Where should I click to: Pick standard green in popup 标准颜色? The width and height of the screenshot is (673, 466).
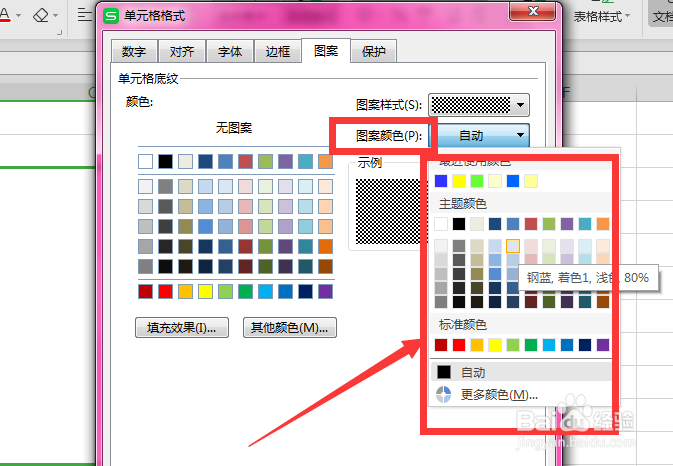(x=531, y=345)
